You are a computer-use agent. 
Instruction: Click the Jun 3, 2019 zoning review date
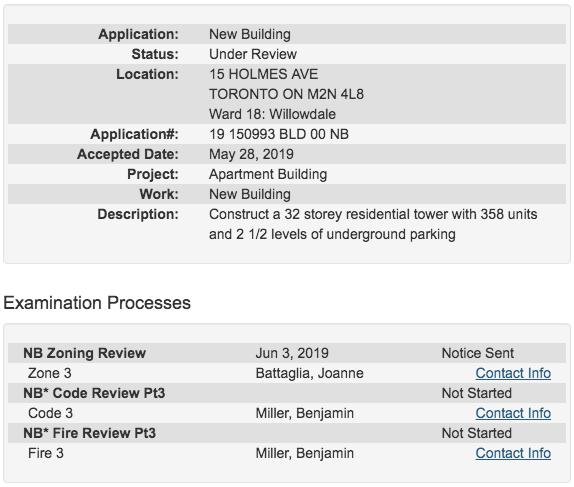tap(292, 353)
